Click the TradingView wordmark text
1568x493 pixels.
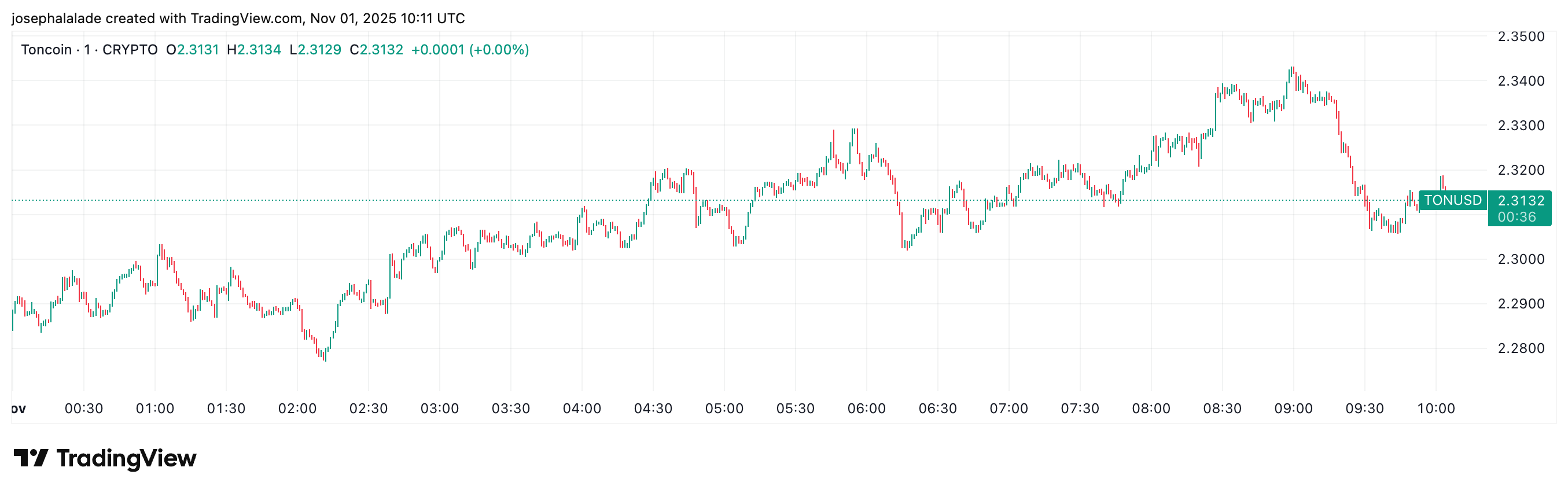[x=126, y=458]
